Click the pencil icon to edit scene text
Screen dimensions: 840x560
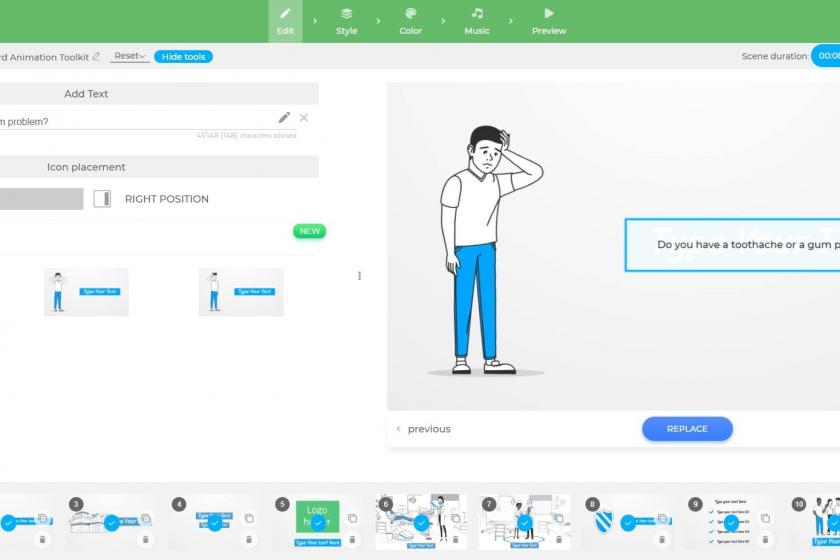(284, 118)
